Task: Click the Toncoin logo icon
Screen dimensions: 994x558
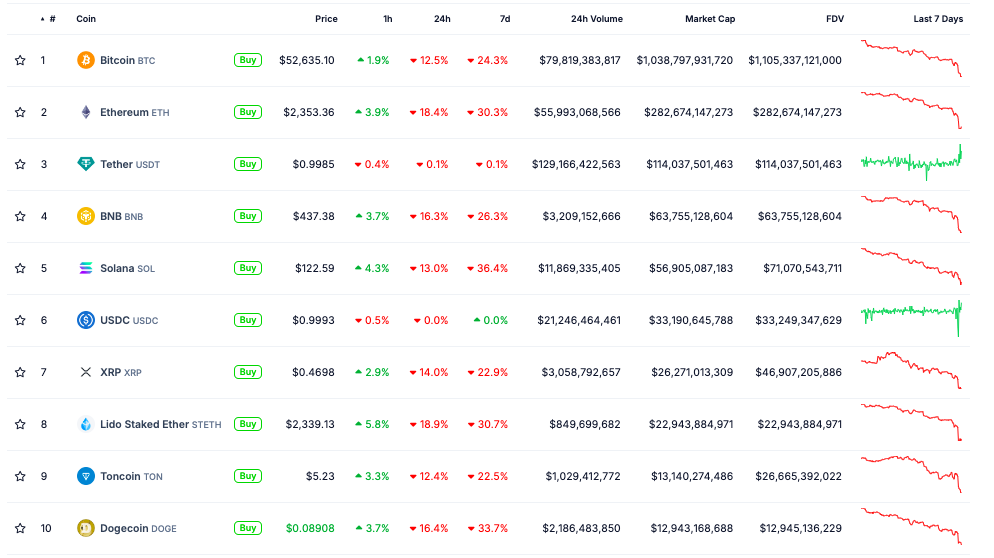Action: [x=86, y=476]
